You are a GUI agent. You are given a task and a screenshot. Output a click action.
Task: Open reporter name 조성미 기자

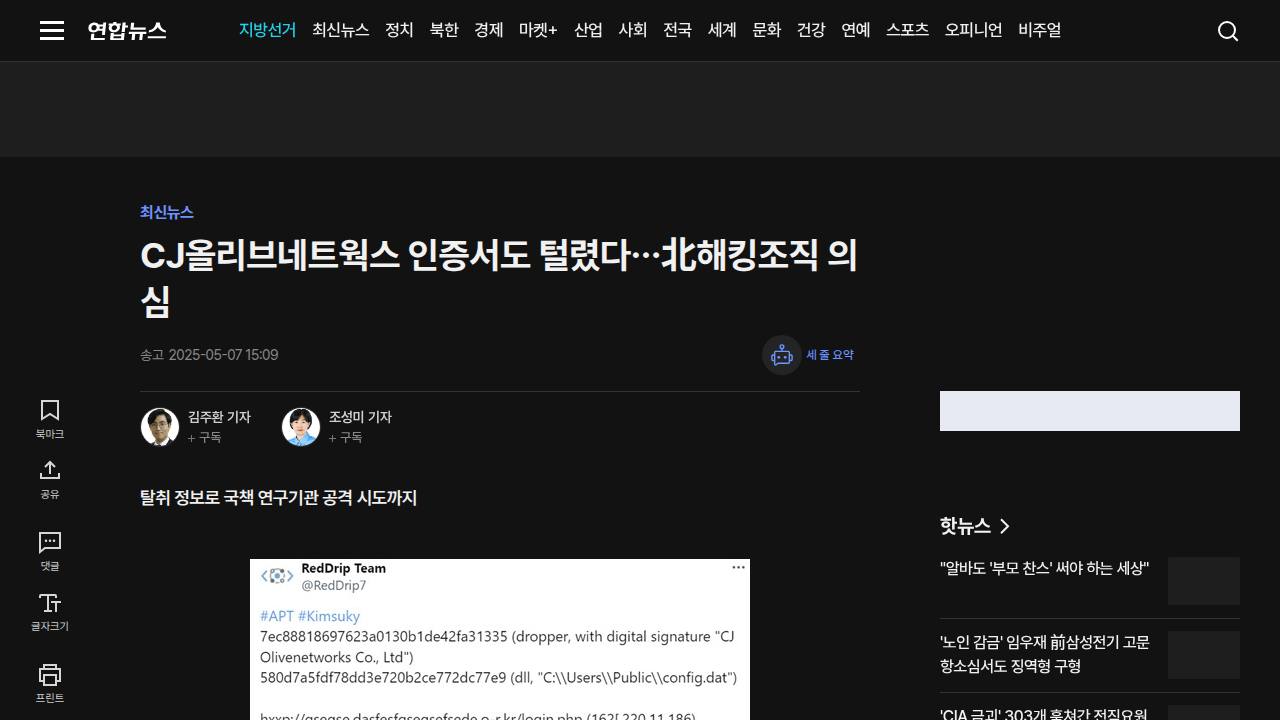tap(360, 417)
